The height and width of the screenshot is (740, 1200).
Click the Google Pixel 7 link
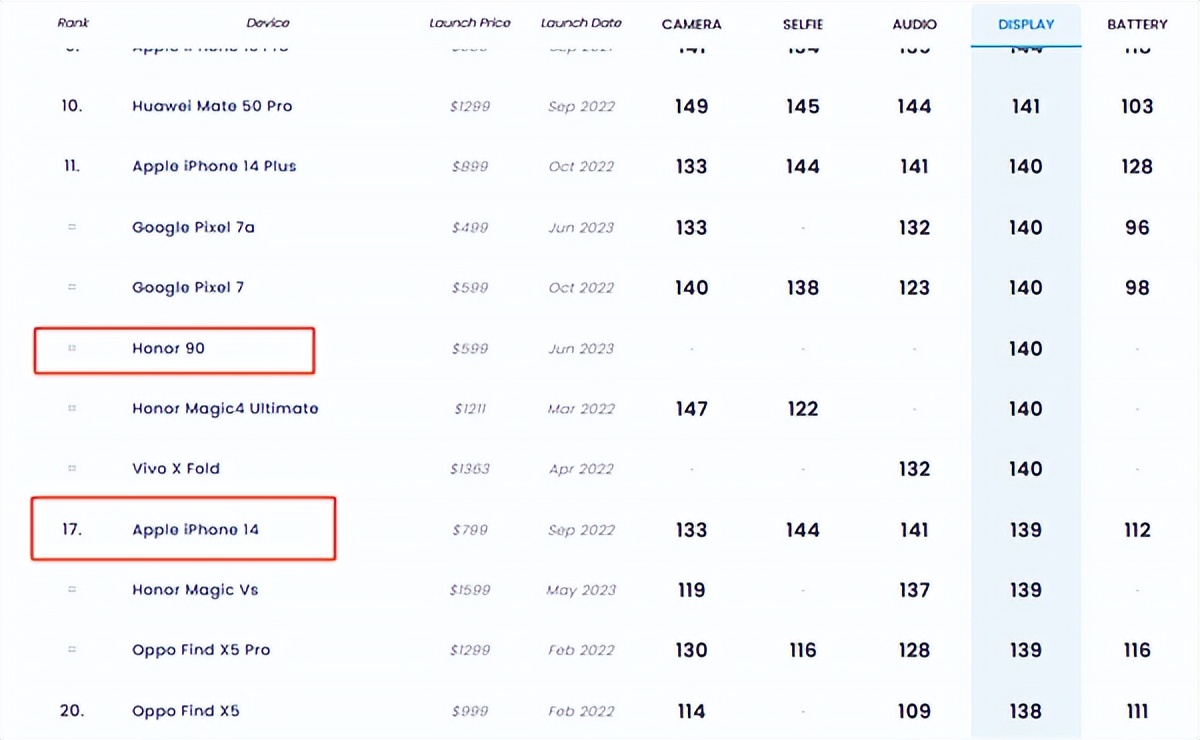pyautogui.click(x=188, y=287)
